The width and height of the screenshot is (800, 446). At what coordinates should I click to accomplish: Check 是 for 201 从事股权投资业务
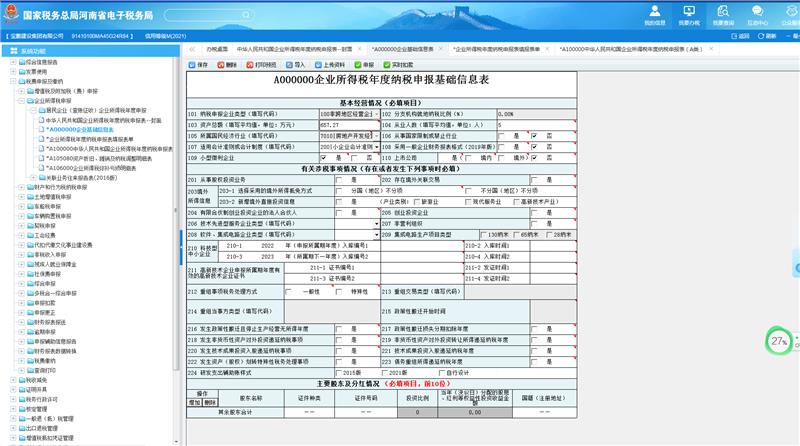[x=341, y=179]
